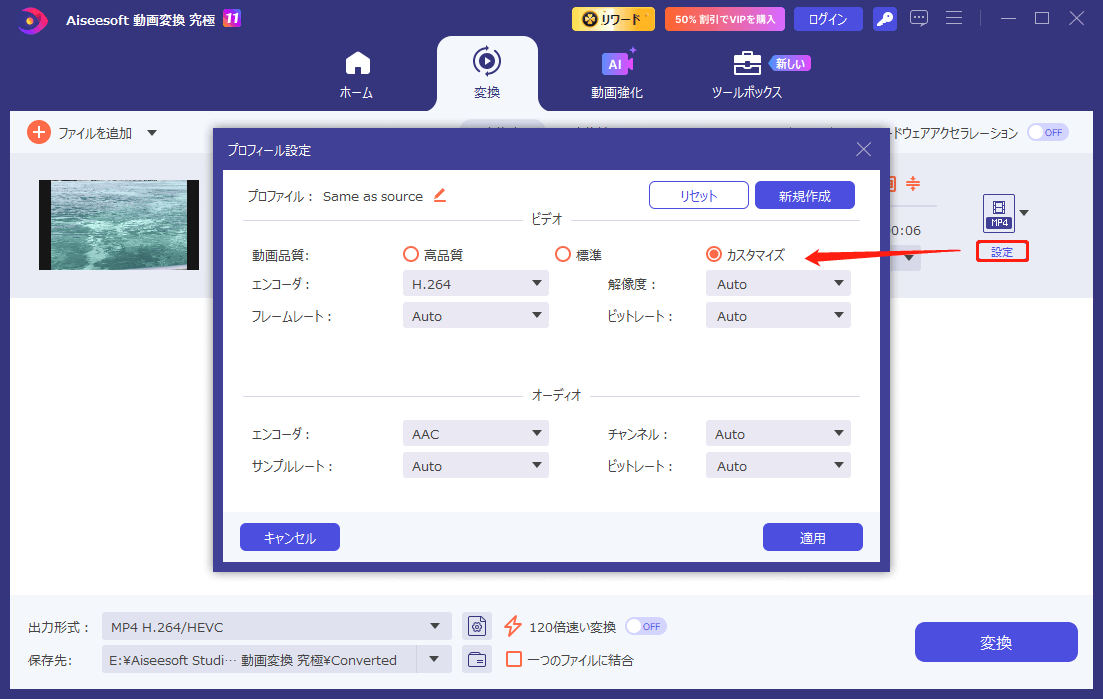Expand the 出力形式 MP4 H.264/HEVC dropdown
Screen dimensions: 1103x699
[277, 625]
